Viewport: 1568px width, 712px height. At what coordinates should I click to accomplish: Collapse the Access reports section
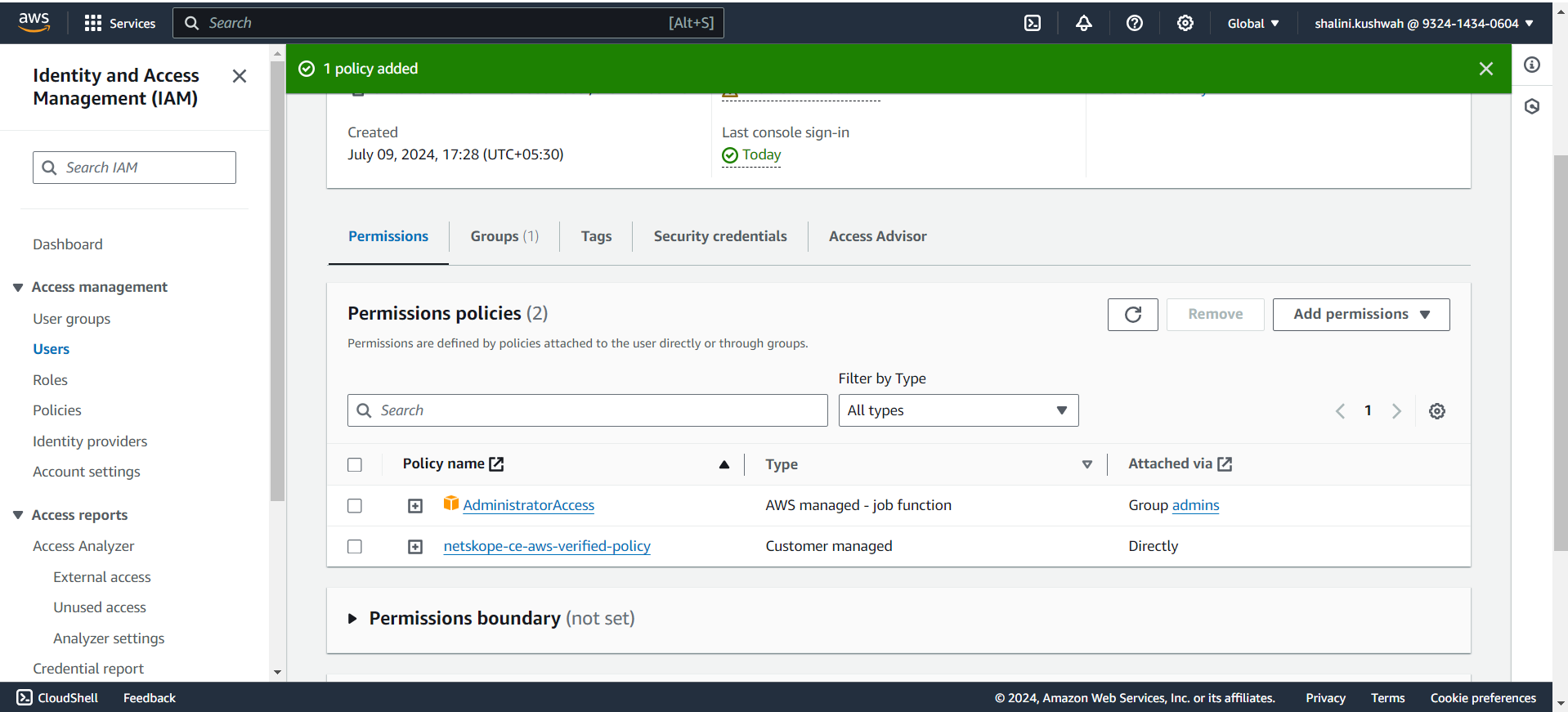point(18,515)
